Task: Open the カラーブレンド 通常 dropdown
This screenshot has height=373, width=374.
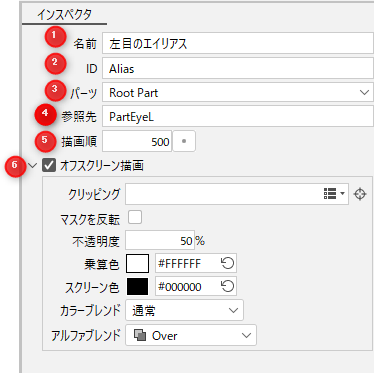Action: point(184,310)
